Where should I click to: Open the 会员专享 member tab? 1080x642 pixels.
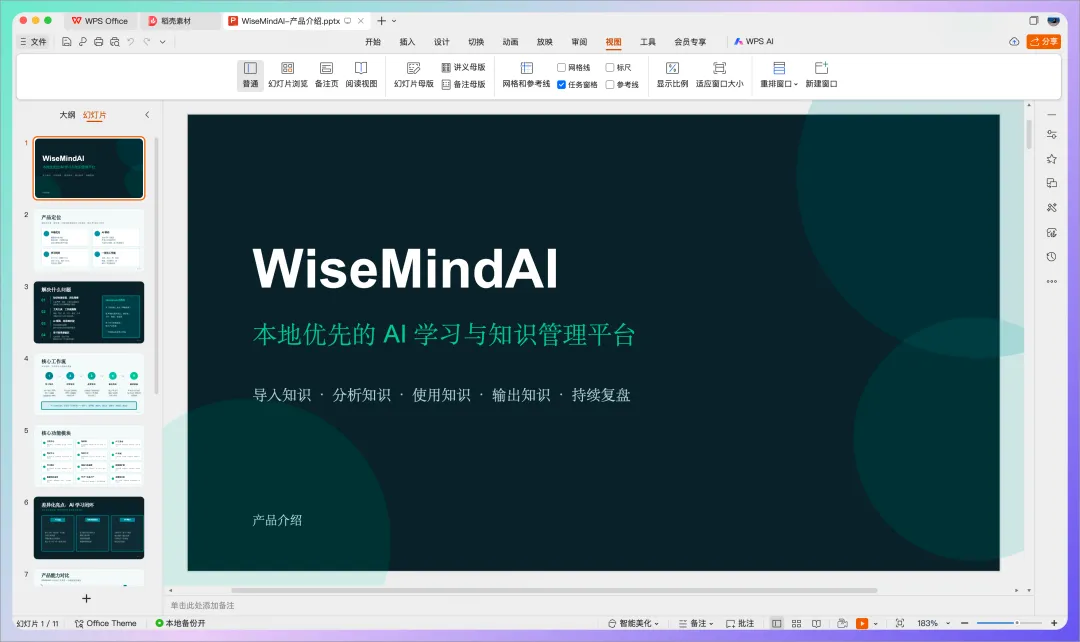point(690,42)
